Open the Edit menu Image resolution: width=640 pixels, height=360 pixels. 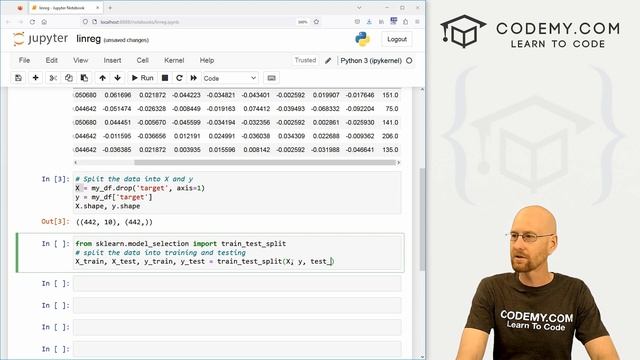click(x=51, y=60)
